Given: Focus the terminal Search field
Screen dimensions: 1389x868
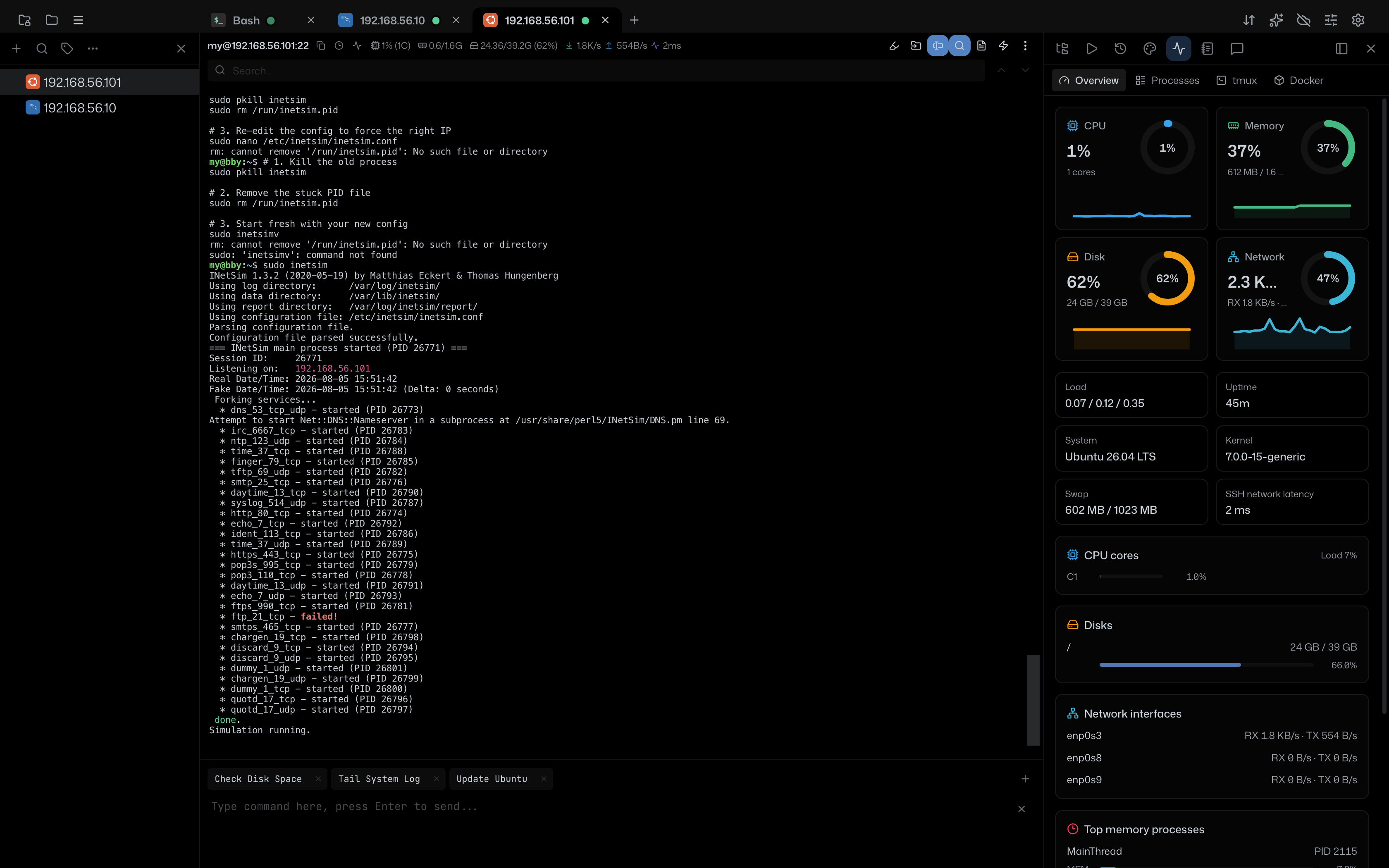Looking at the screenshot, I should tap(597, 71).
